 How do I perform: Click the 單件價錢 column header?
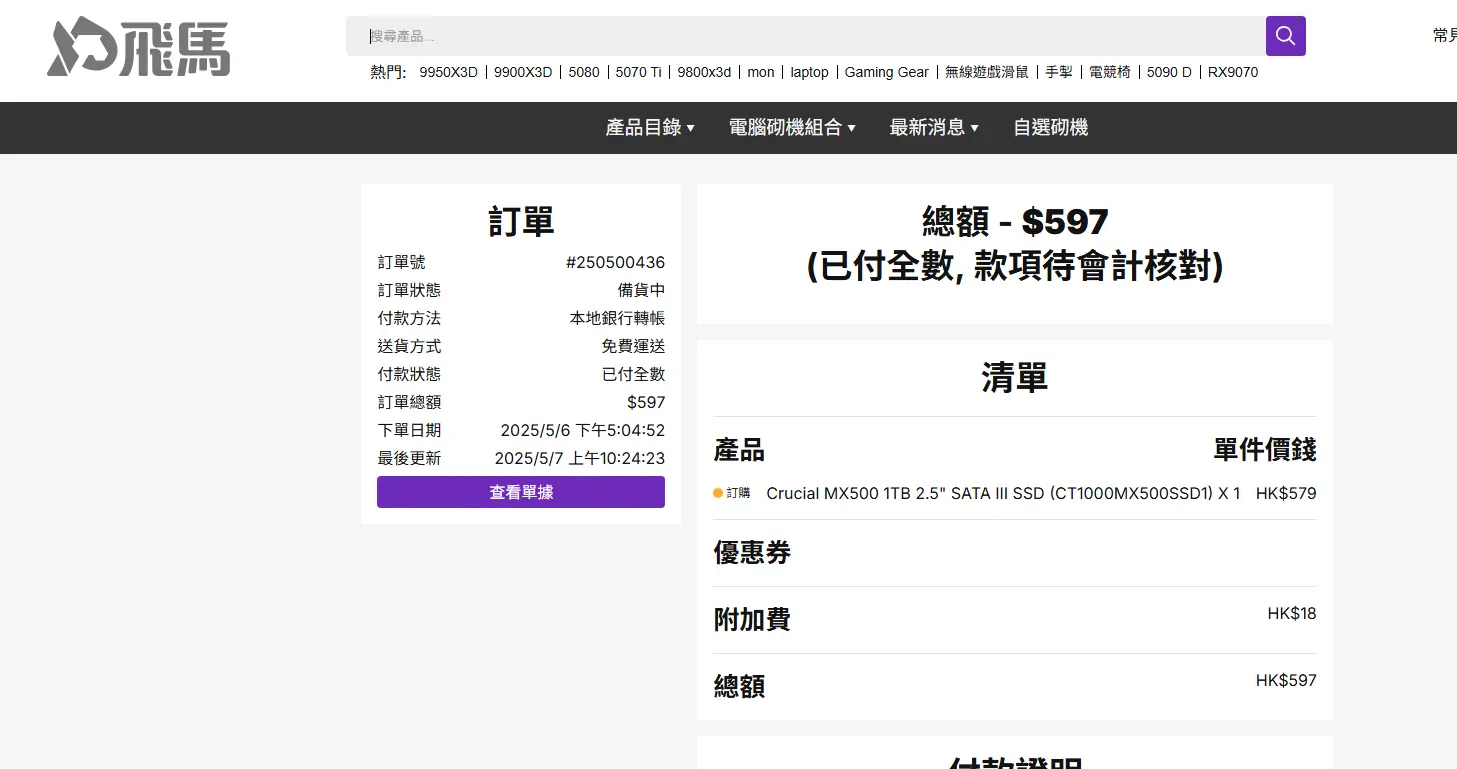coord(1265,450)
